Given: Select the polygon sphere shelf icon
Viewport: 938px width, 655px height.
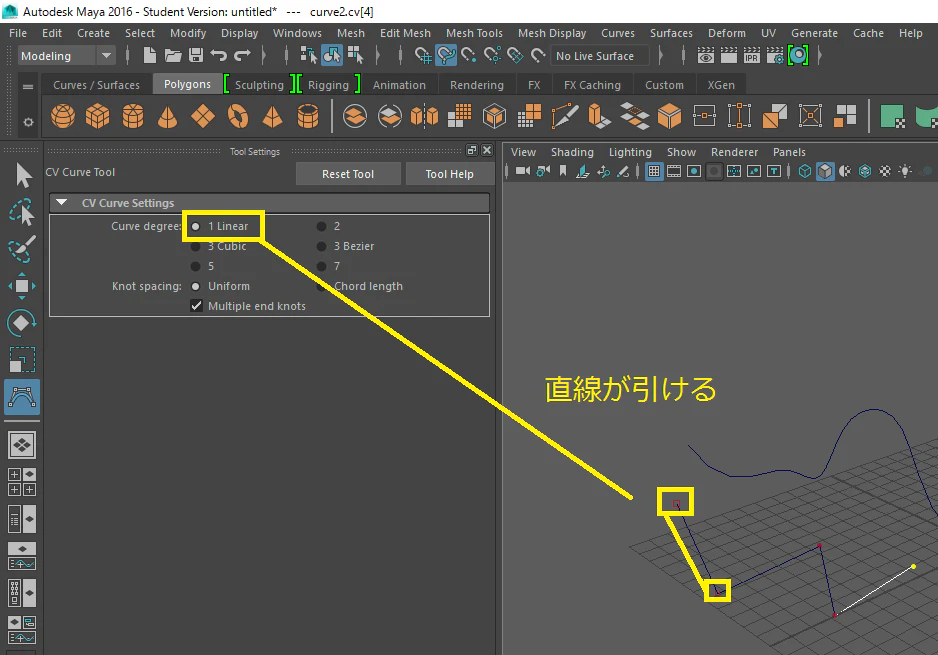Looking at the screenshot, I should [x=63, y=116].
